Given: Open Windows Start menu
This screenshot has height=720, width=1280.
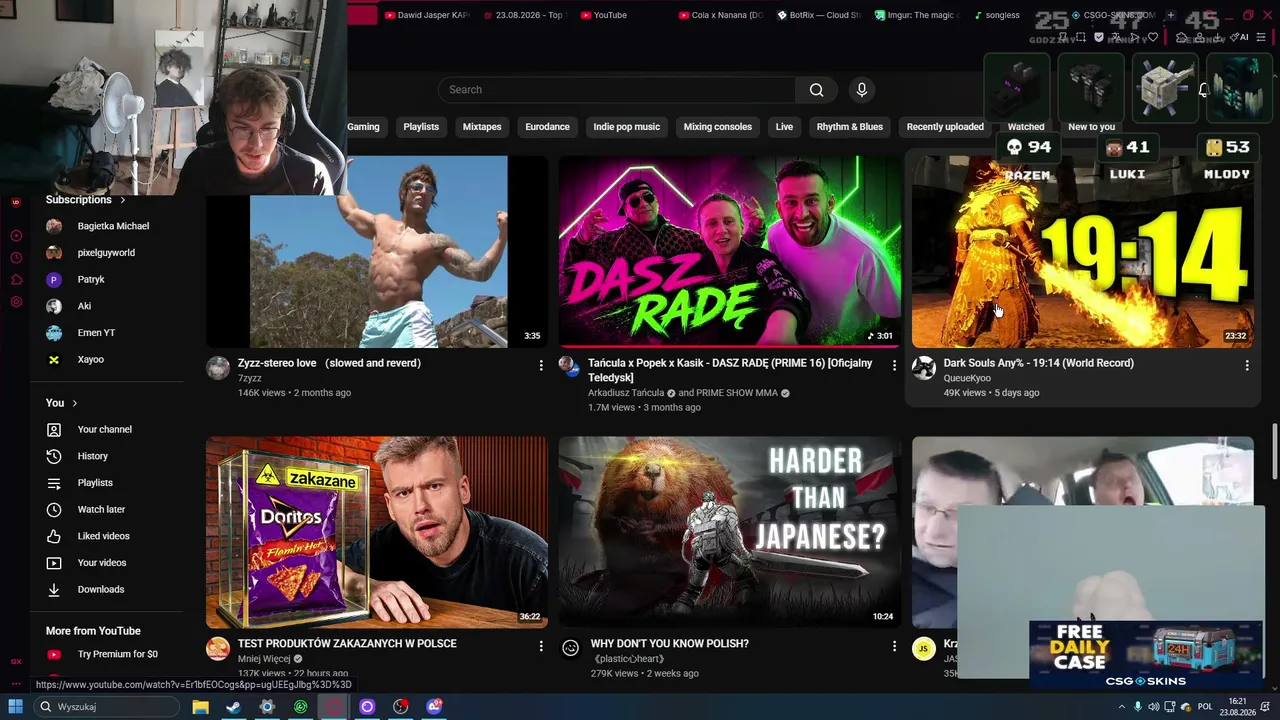Looking at the screenshot, I should [15, 707].
